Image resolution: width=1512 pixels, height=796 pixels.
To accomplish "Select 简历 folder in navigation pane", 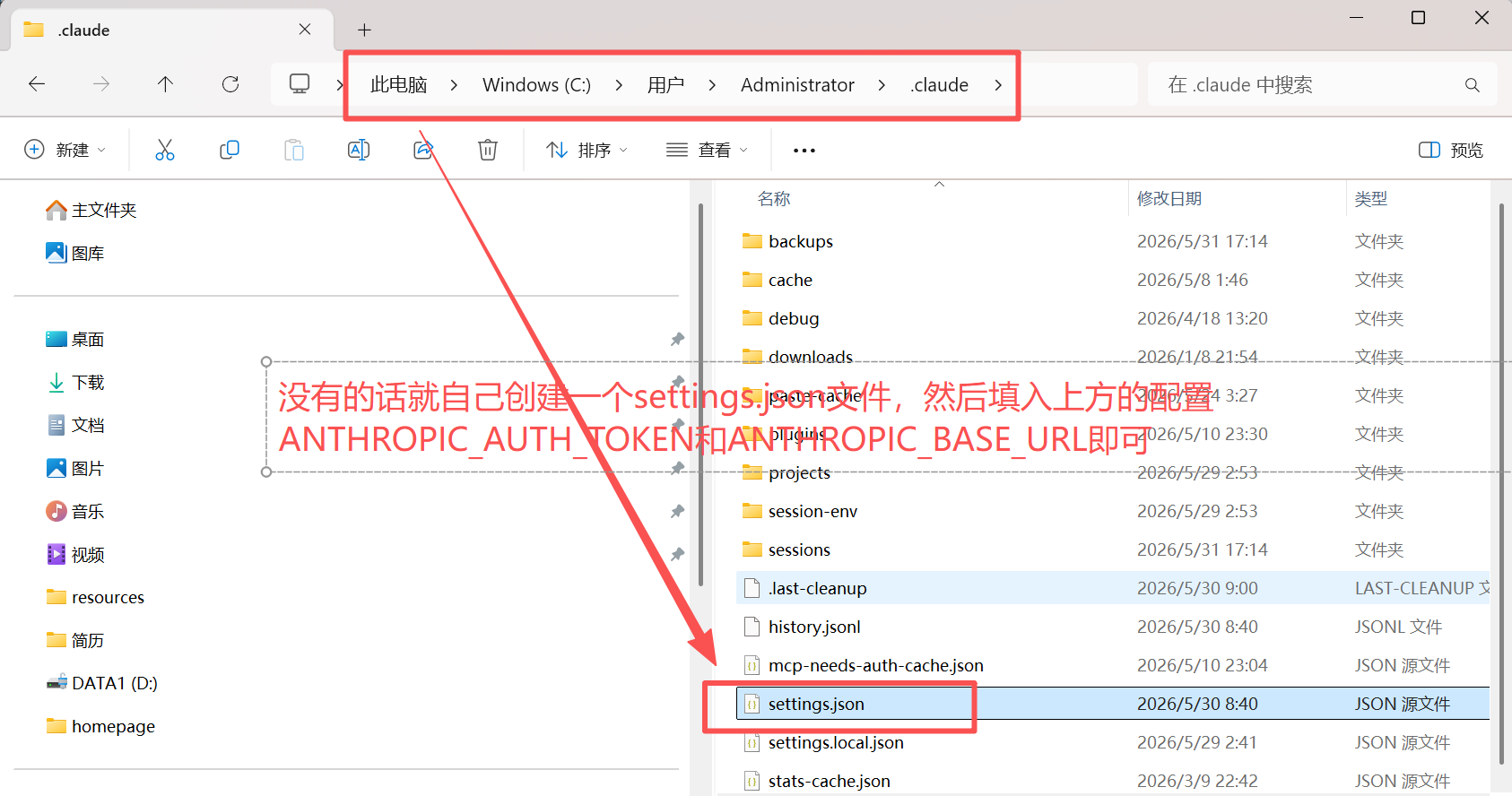I will [74, 640].
